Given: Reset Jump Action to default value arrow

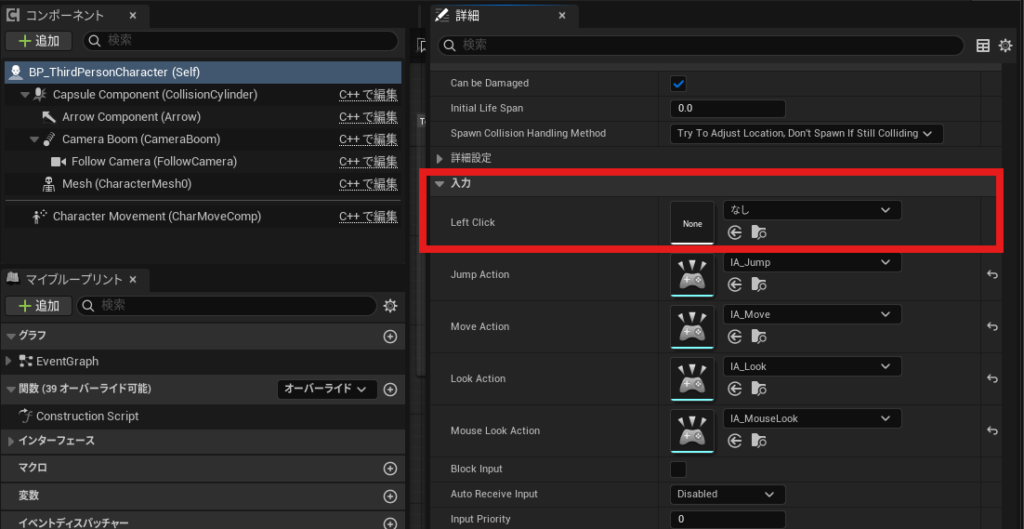Looking at the screenshot, I should click(x=992, y=275).
